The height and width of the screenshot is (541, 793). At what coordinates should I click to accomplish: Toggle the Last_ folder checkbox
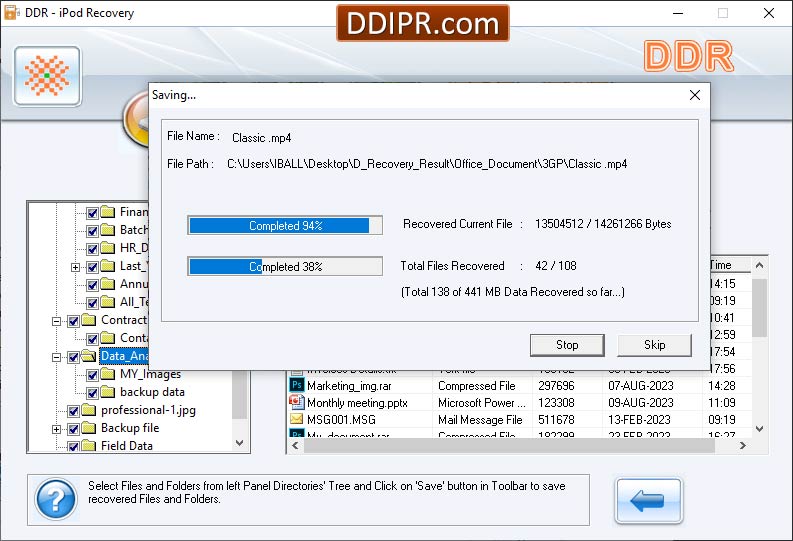click(x=92, y=267)
